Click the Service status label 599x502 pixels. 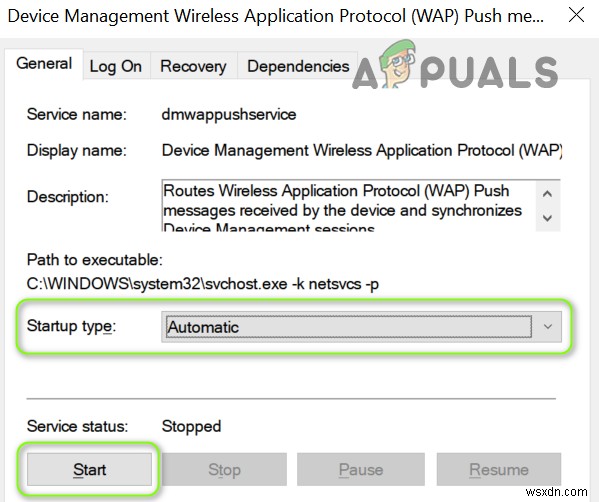coord(77,426)
